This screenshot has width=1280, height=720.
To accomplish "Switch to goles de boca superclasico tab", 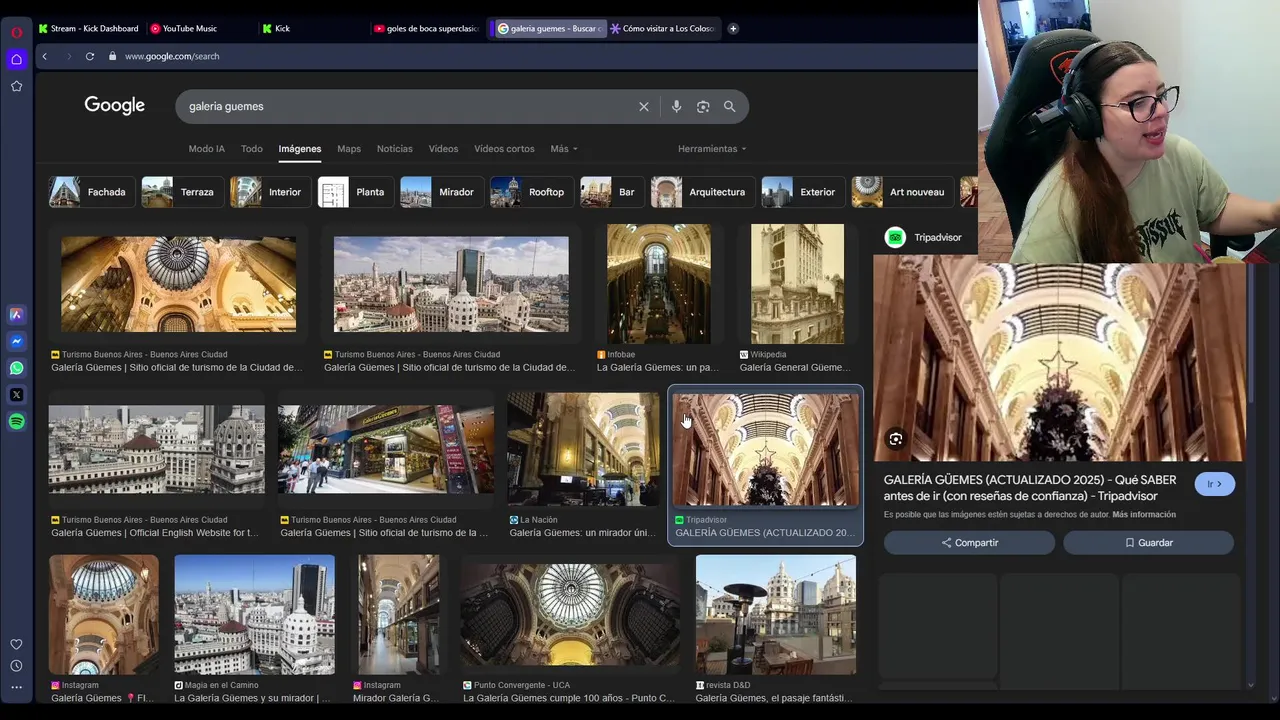I will pos(426,29).
